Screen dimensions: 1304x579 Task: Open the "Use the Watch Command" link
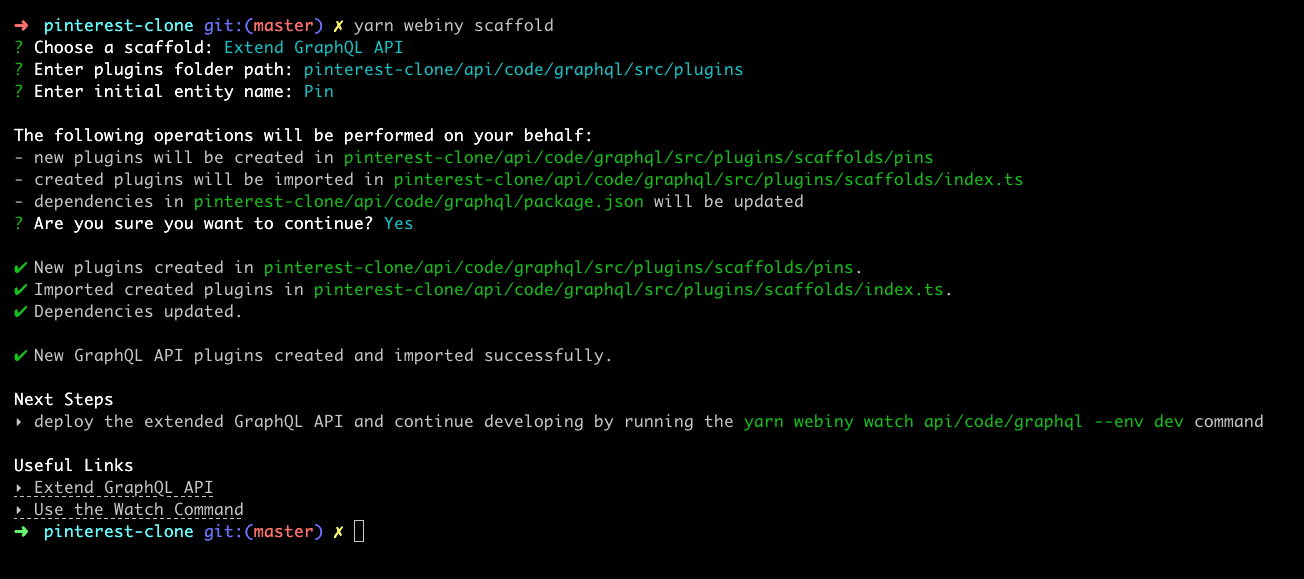(x=138, y=510)
